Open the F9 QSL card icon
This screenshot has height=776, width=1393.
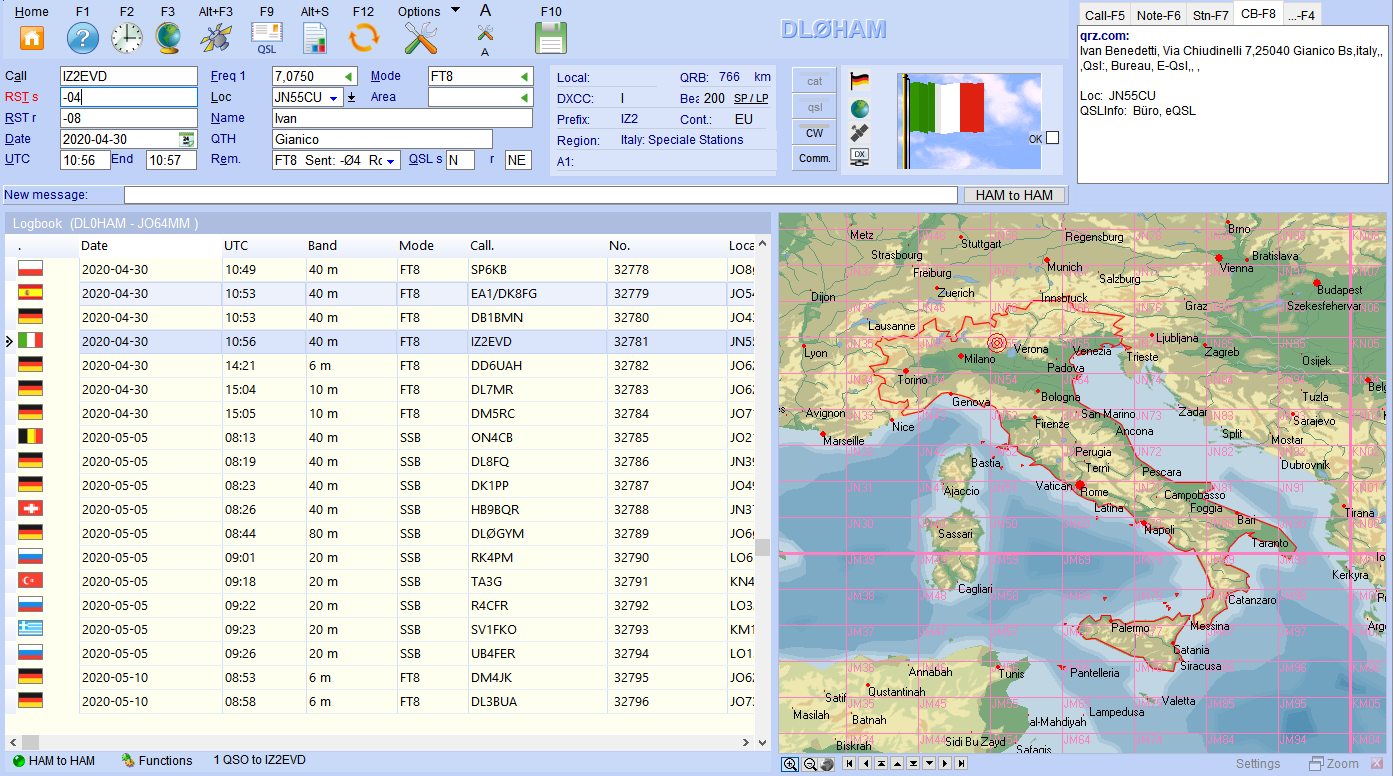(x=266, y=38)
